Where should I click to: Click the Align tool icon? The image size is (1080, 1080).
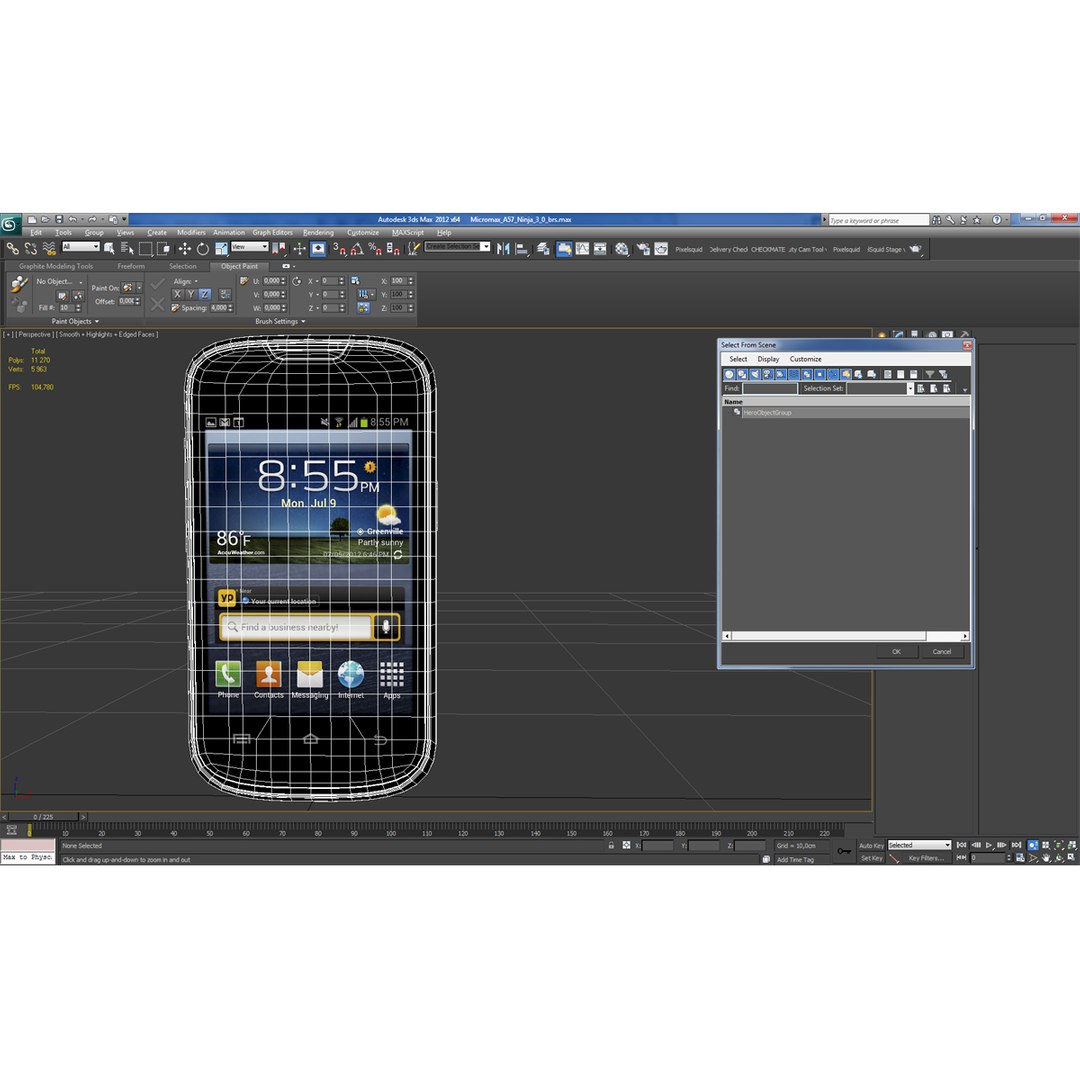[x=521, y=249]
